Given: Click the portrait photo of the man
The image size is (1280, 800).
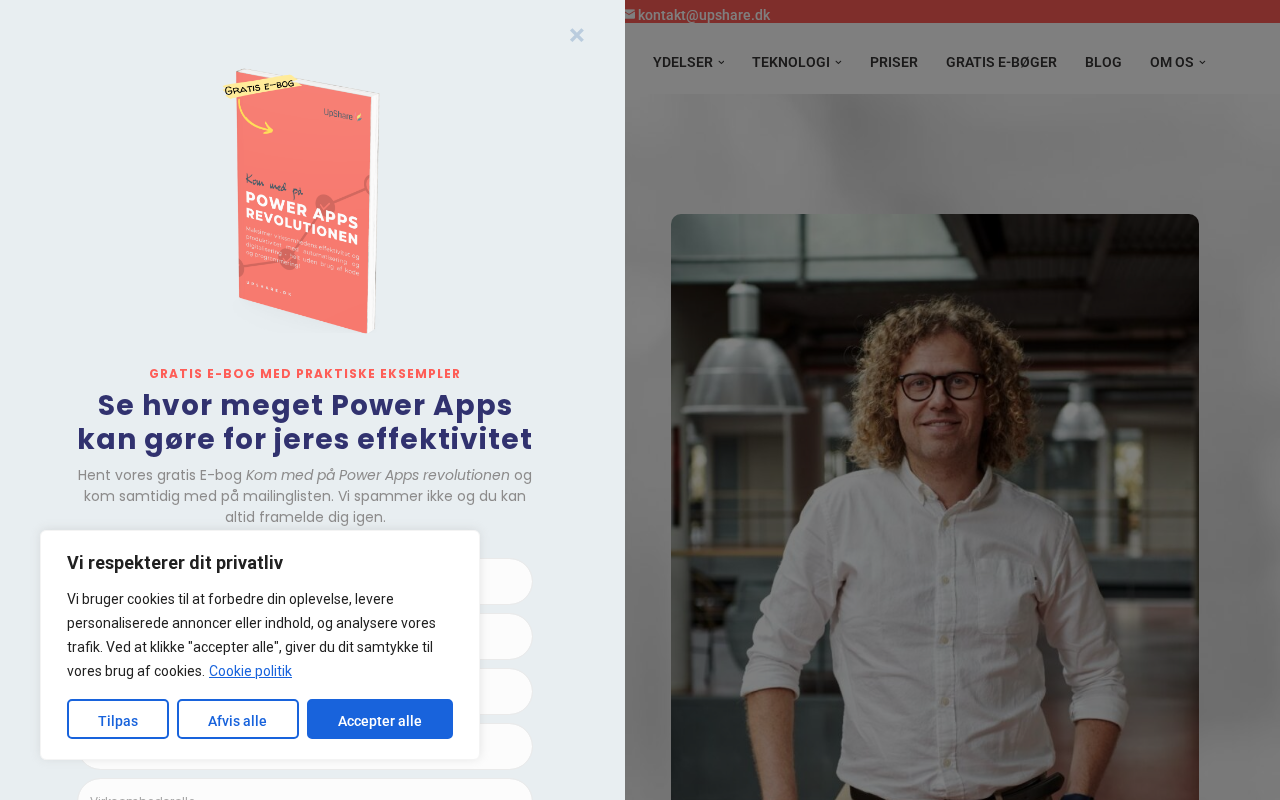Looking at the screenshot, I should 935,507.
